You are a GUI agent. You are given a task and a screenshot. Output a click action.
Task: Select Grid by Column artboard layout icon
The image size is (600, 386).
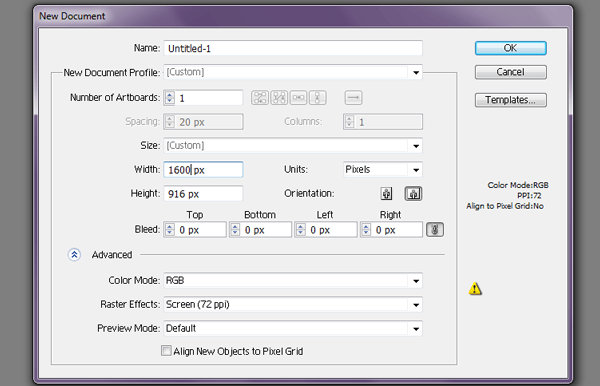pos(279,98)
